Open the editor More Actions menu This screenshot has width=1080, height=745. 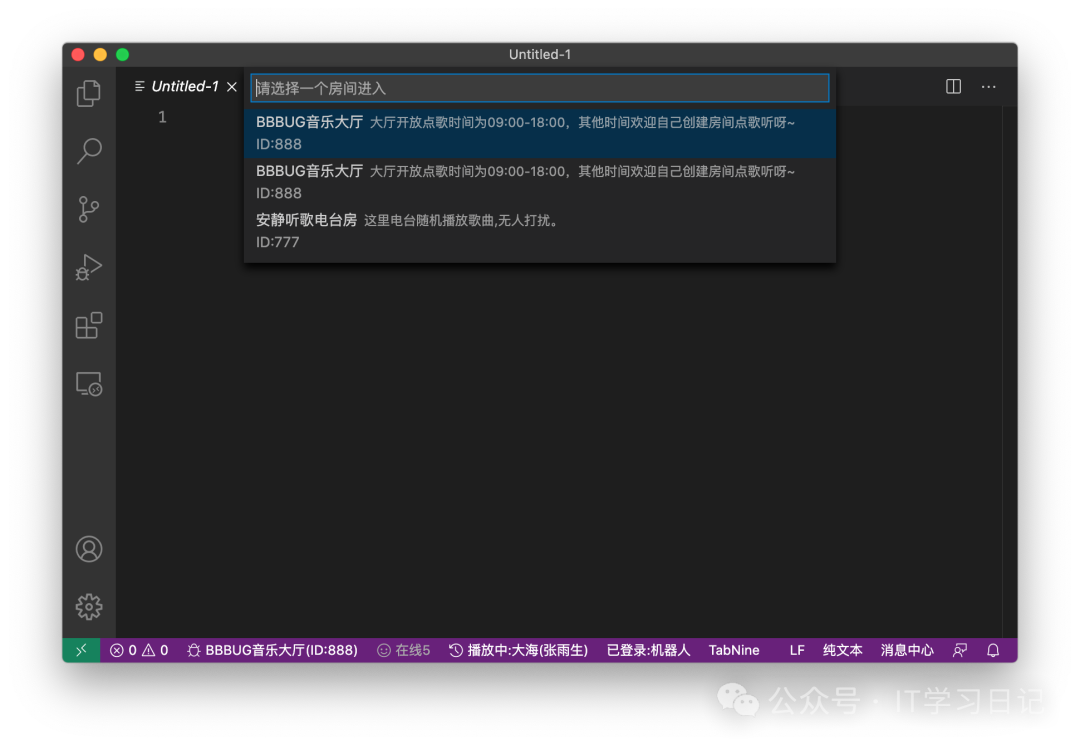click(x=988, y=87)
